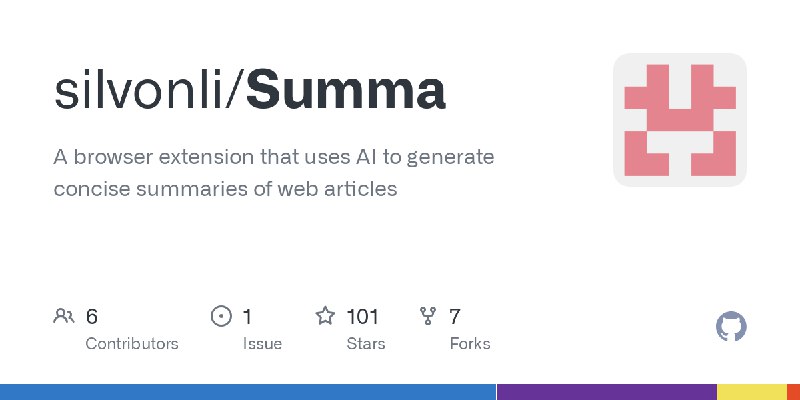
Task: Click the GitHub logo icon
Action: [732, 327]
